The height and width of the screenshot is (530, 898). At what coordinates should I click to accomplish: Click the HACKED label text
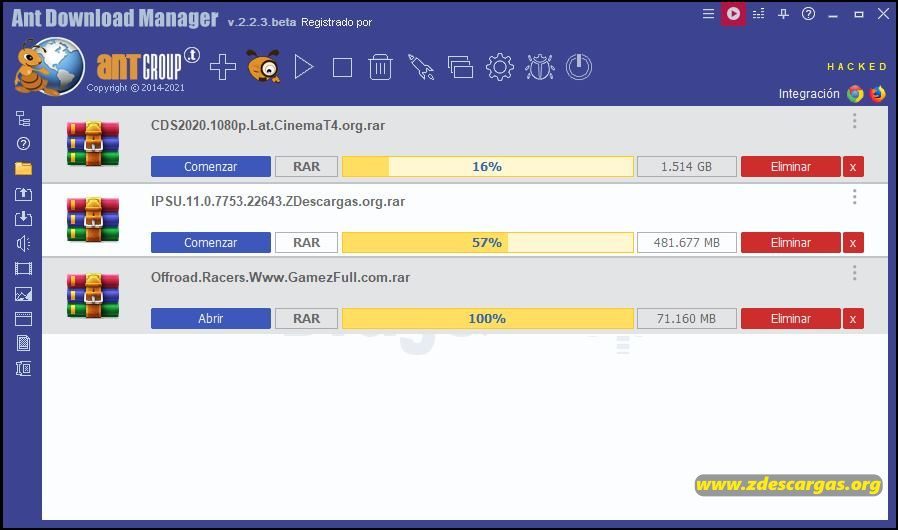(x=857, y=66)
